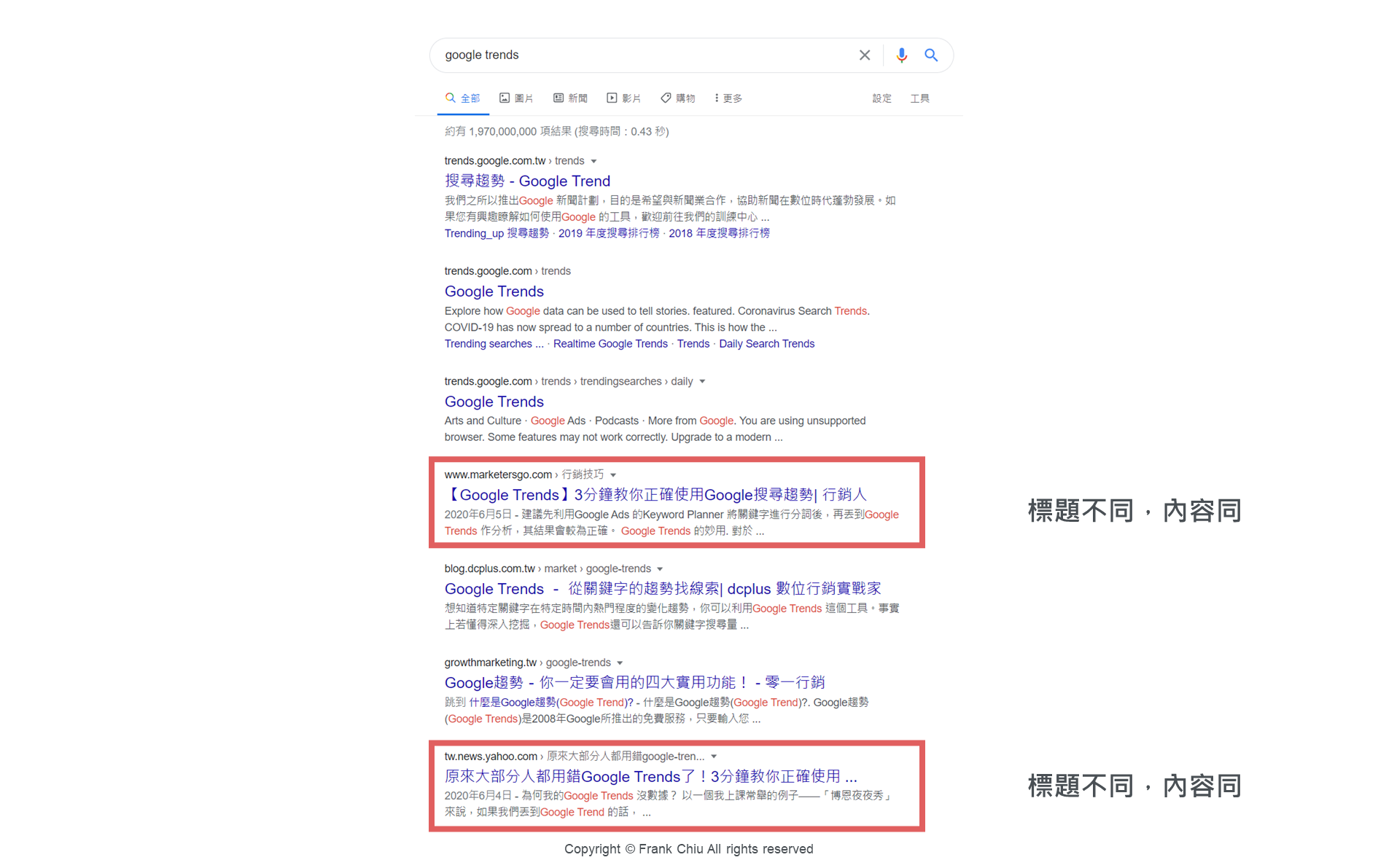
Task: Open the dcplus 數位行銷實戰家 result title
Action: [662, 589]
